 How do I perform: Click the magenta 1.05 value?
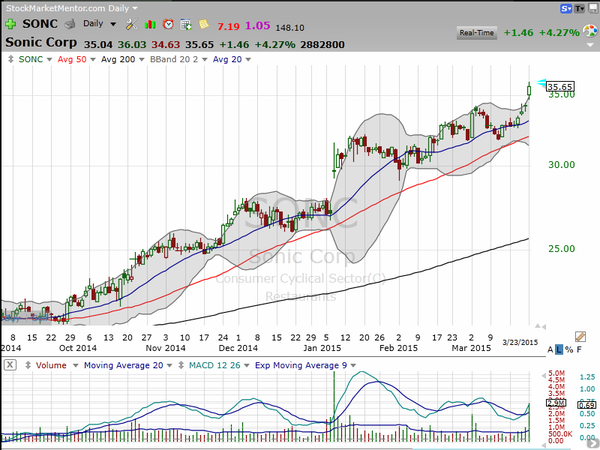258,26
